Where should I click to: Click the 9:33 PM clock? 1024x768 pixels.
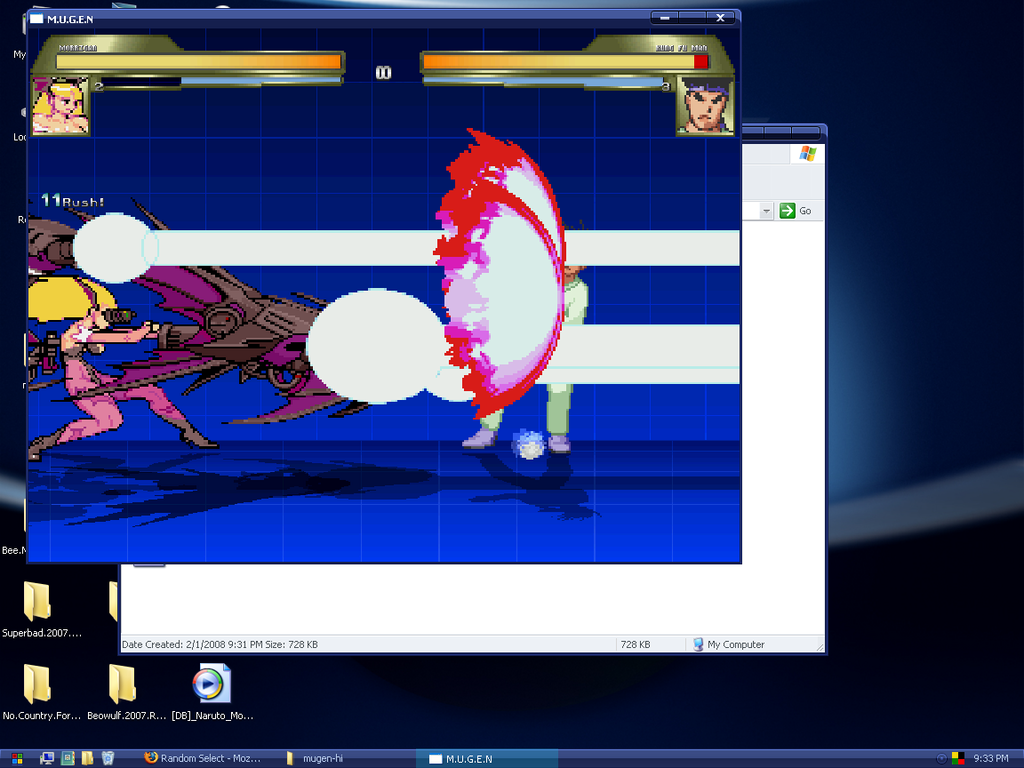tap(991, 758)
